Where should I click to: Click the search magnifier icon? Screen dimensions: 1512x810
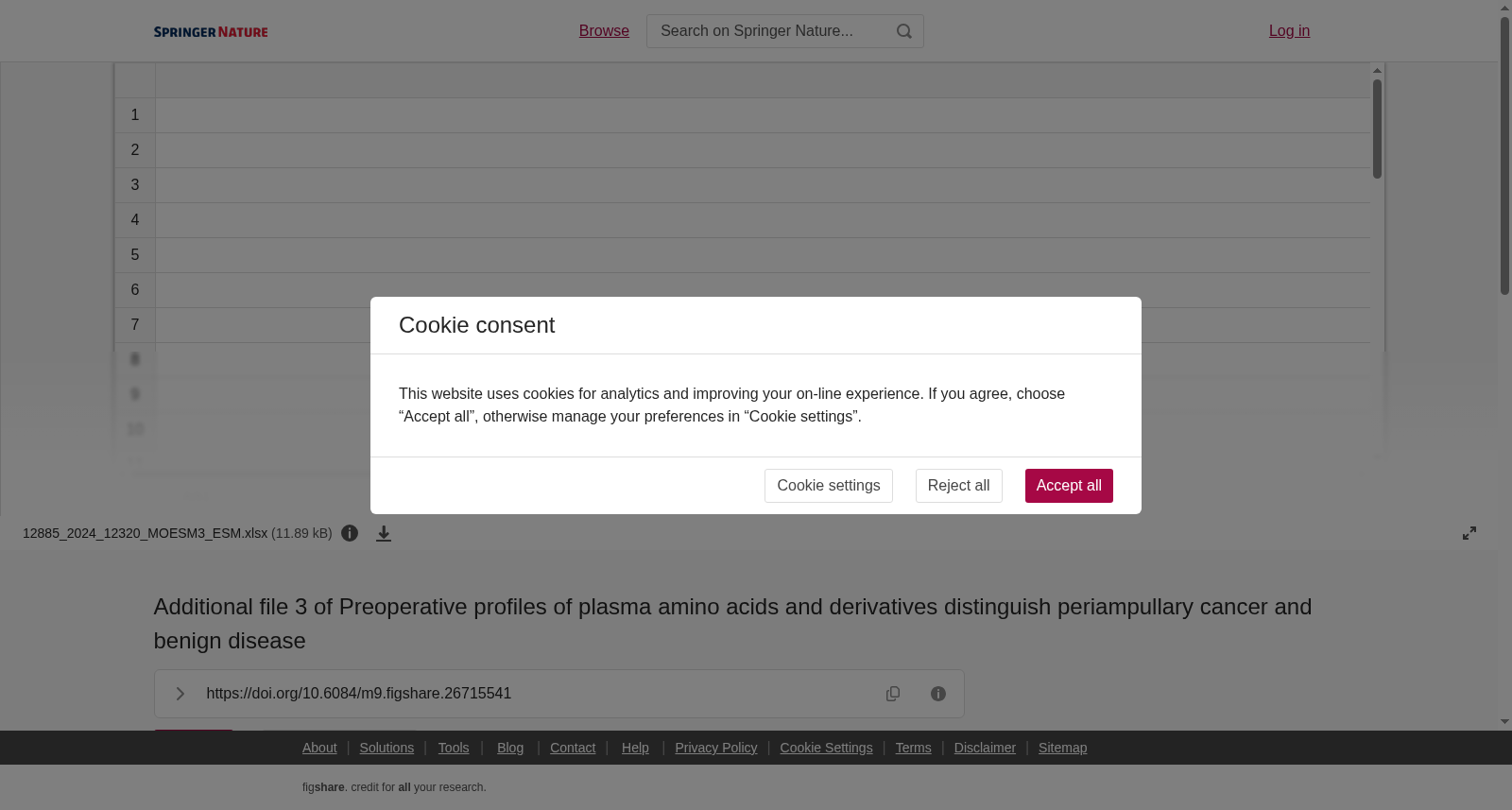coord(904,31)
